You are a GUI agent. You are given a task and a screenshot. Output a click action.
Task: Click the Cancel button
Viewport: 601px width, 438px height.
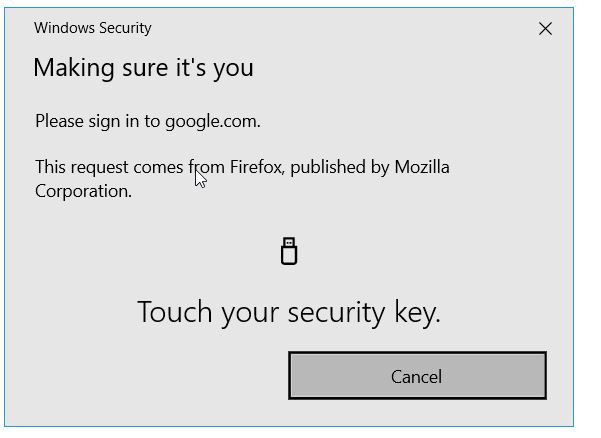417,376
